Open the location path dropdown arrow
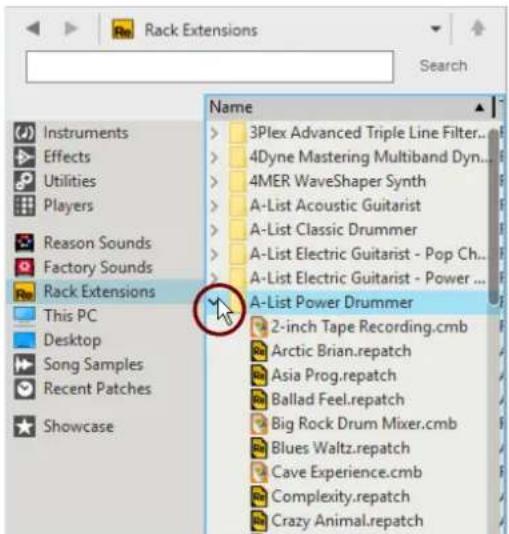Screen dimensions: 509x534 coord(435,29)
